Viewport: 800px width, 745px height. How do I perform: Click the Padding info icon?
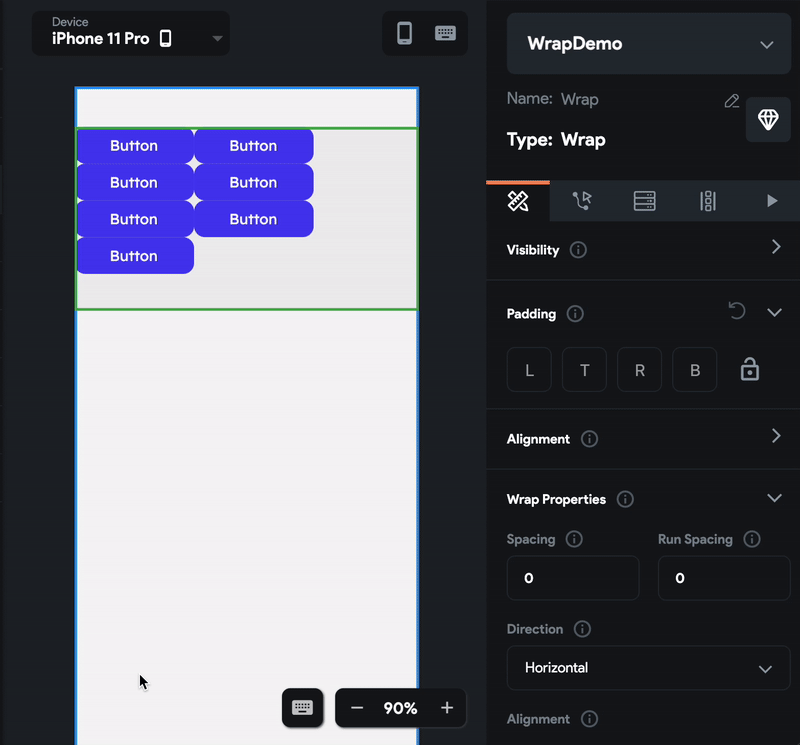tap(575, 314)
